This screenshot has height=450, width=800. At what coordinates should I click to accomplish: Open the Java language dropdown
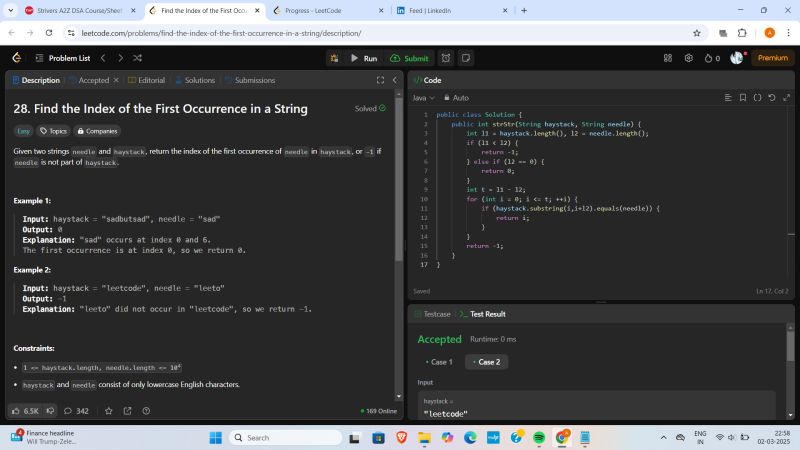click(x=424, y=98)
